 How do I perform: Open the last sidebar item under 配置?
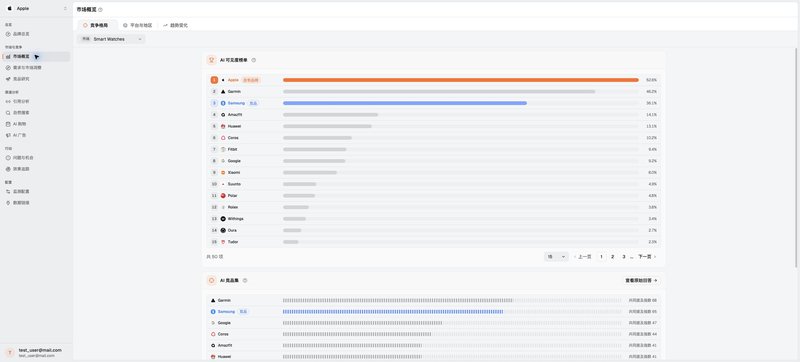tap(36, 203)
